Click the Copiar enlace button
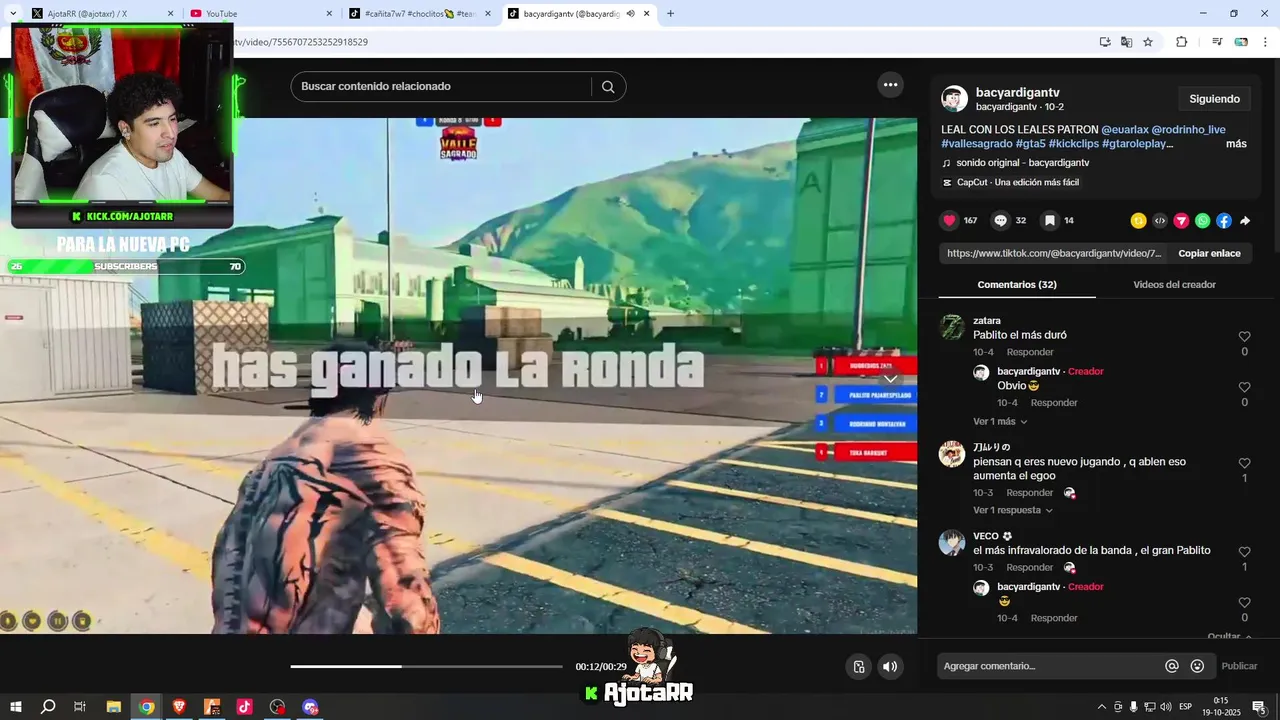Viewport: 1280px width, 720px height. [1209, 254]
